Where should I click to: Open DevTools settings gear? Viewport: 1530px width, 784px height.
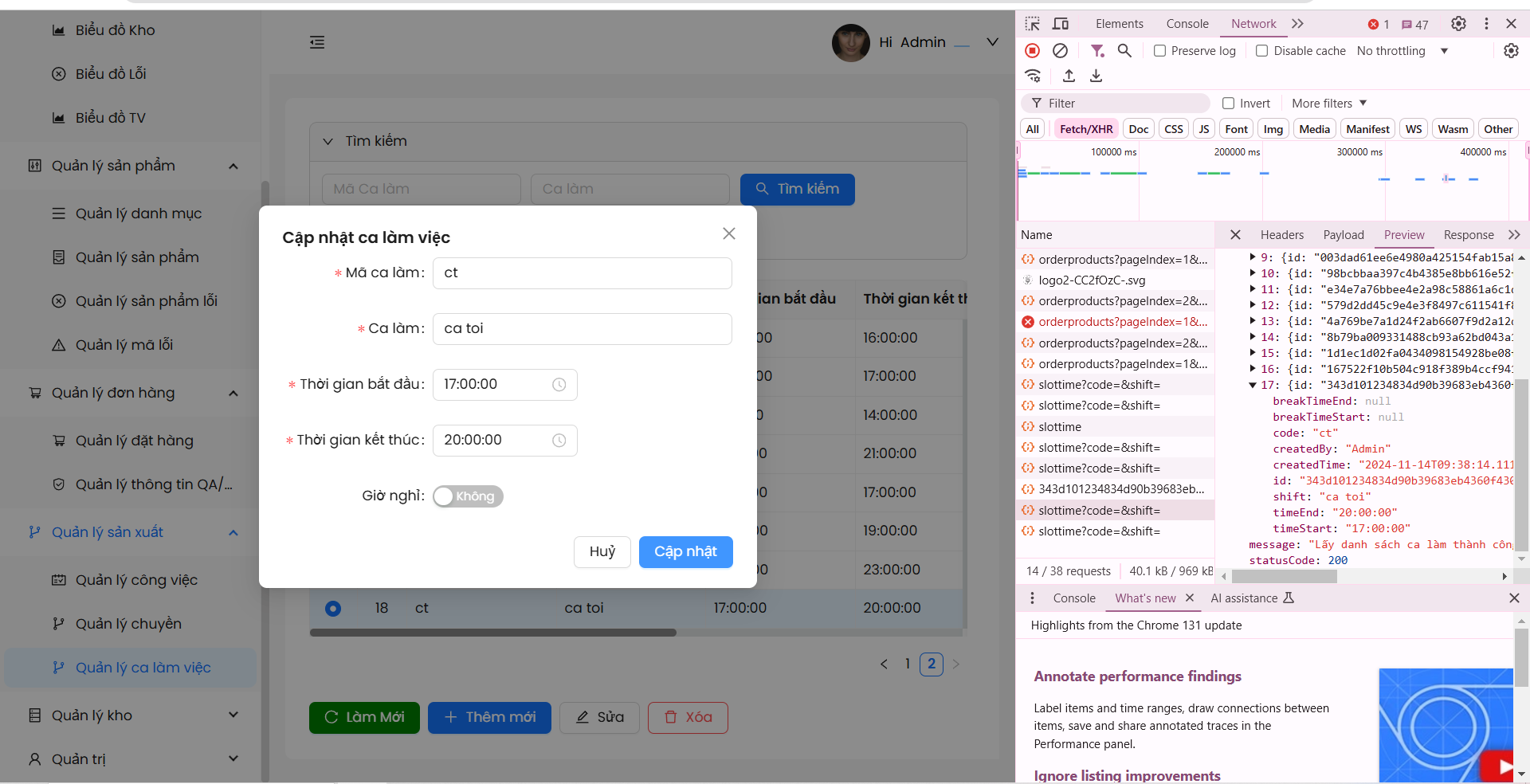click(1458, 24)
